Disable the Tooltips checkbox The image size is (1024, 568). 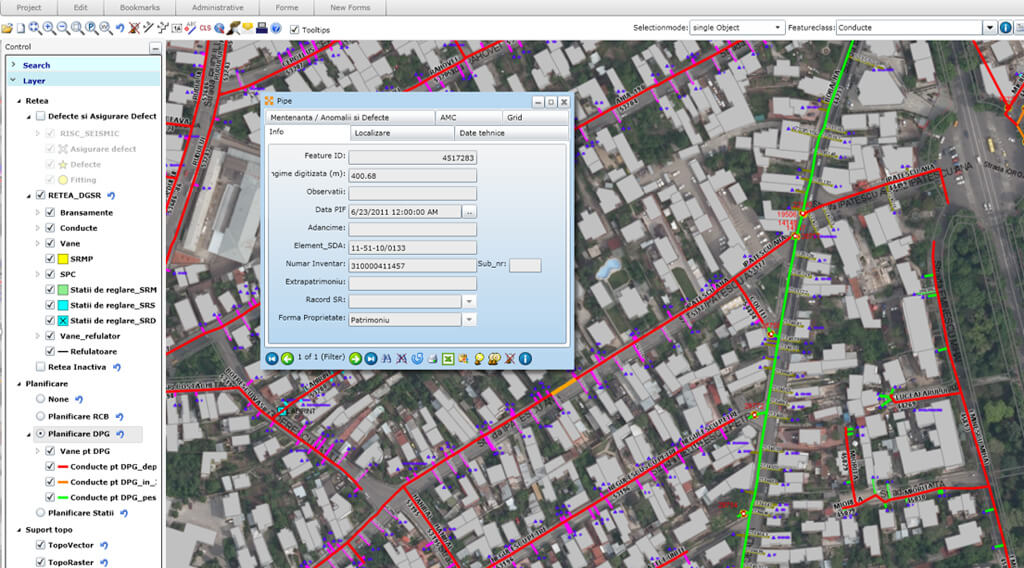[x=295, y=29]
